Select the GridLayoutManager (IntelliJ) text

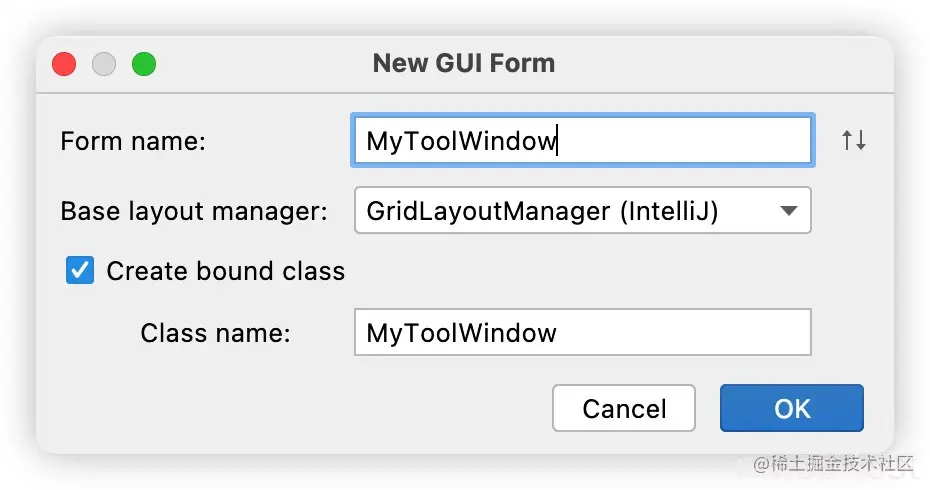click(542, 211)
